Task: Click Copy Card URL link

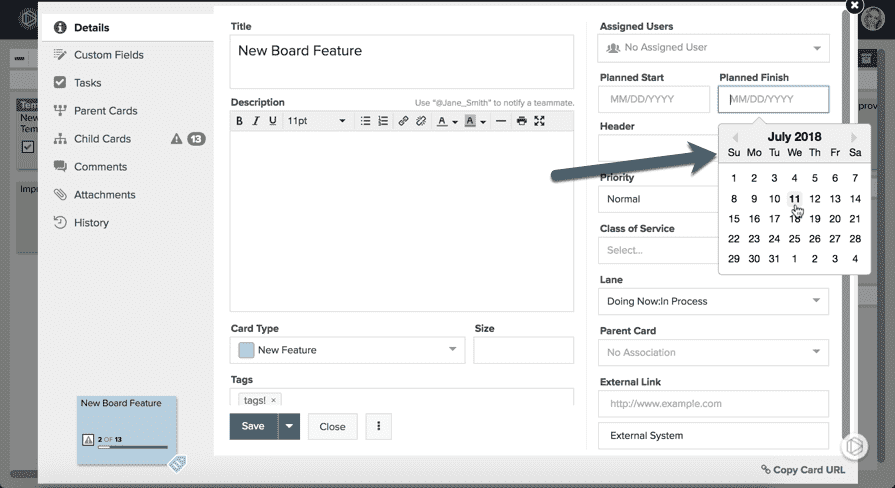Action: pyautogui.click(x=803, y=470)
